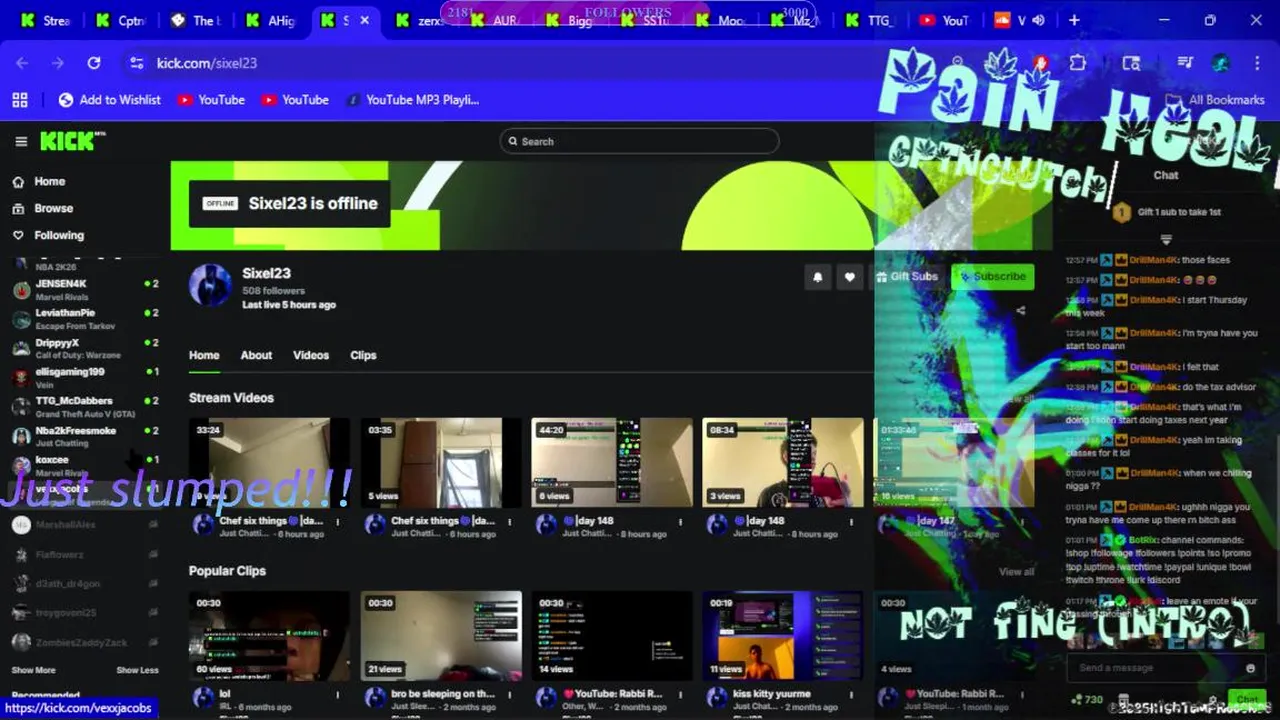Open the Add to Wishlist bookmark

pos(110,100)
